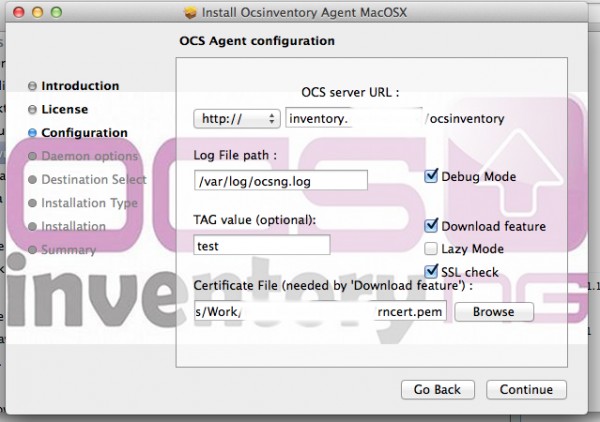Viewport: 600px width, 422px height.
Task: Focus the OCS server URL host field
Action: [354, 119]
